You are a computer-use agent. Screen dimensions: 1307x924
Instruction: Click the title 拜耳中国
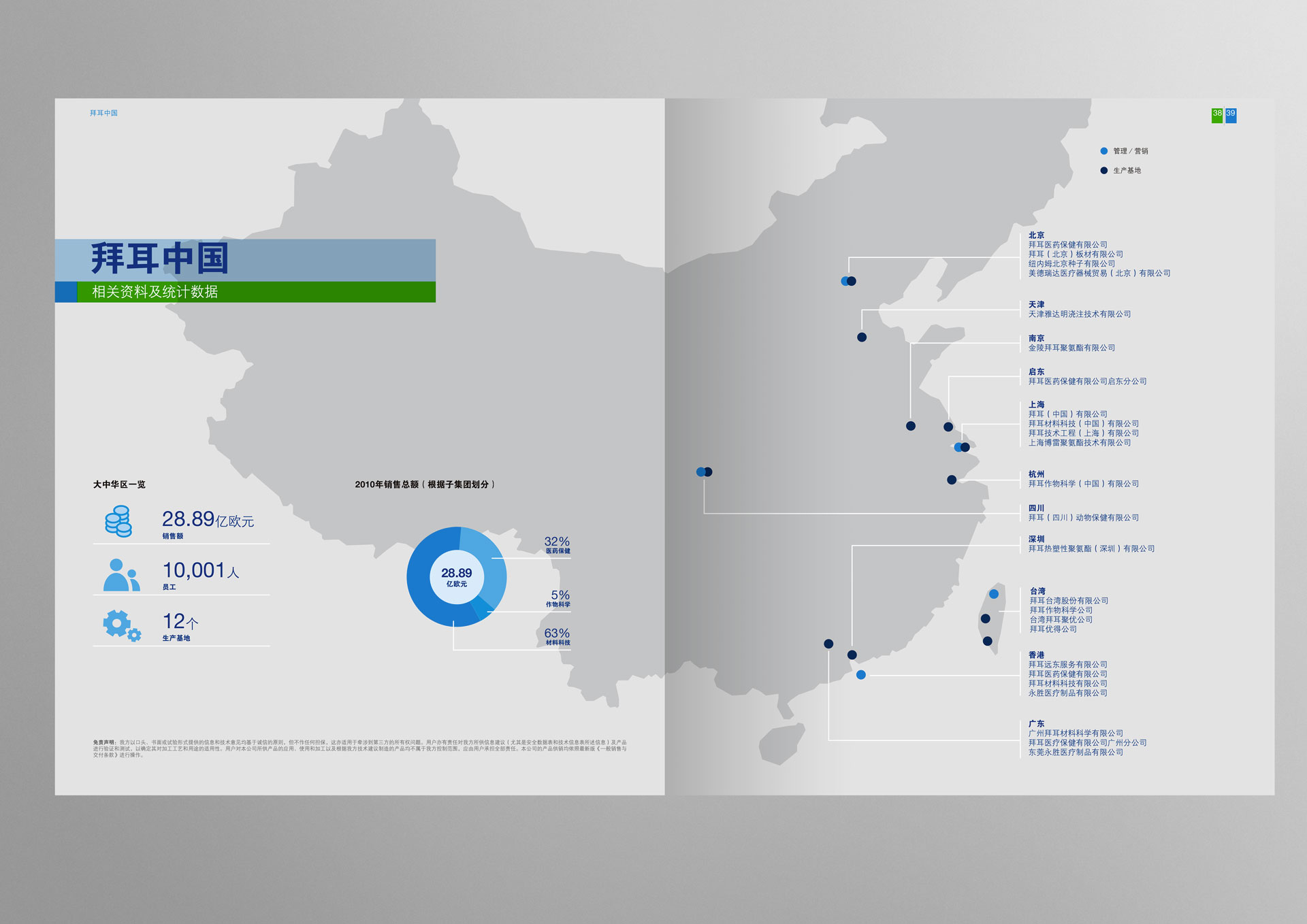pos(160,259)
